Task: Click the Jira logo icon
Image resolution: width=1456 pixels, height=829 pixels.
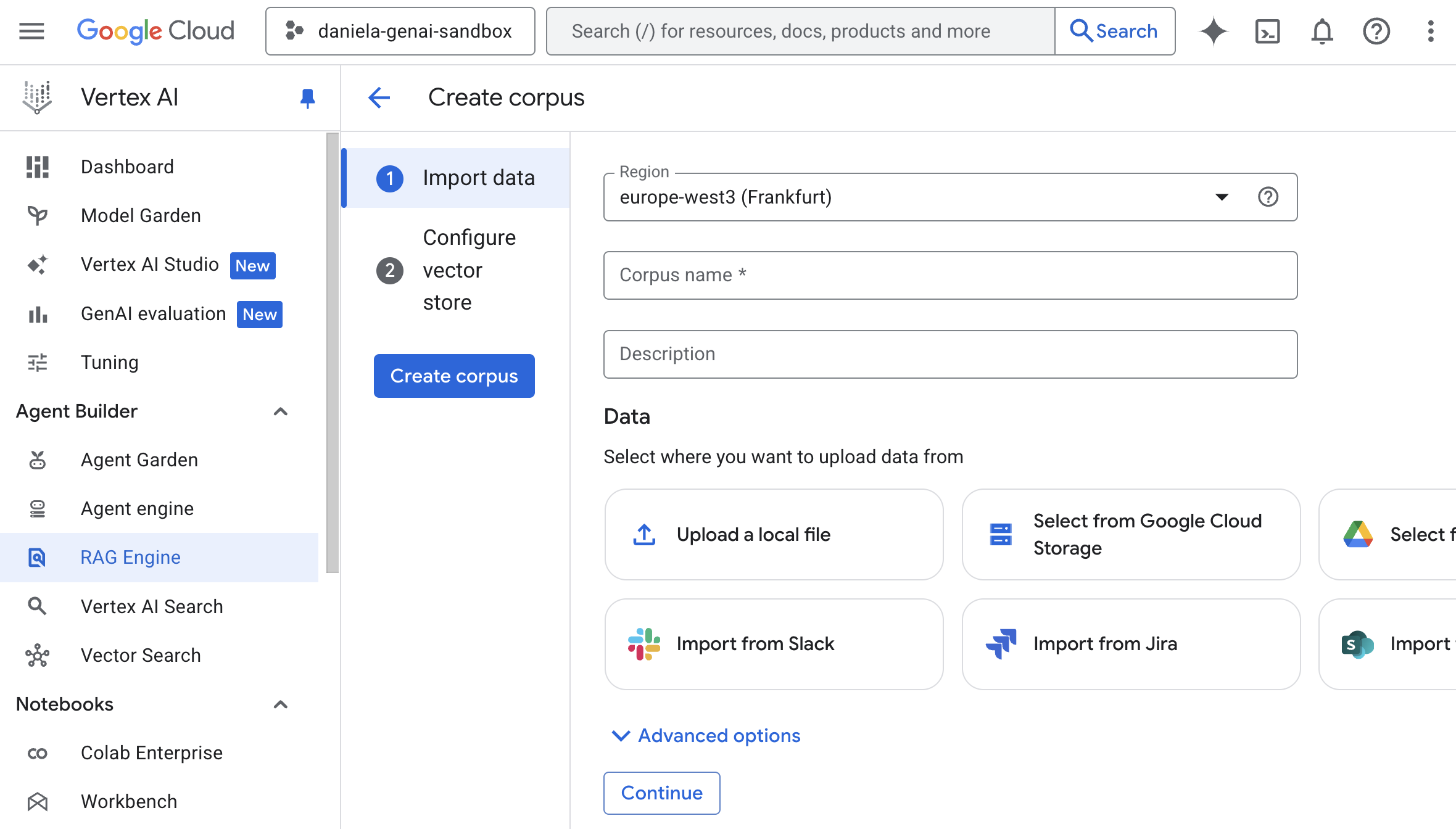Action: (1001, 644)
